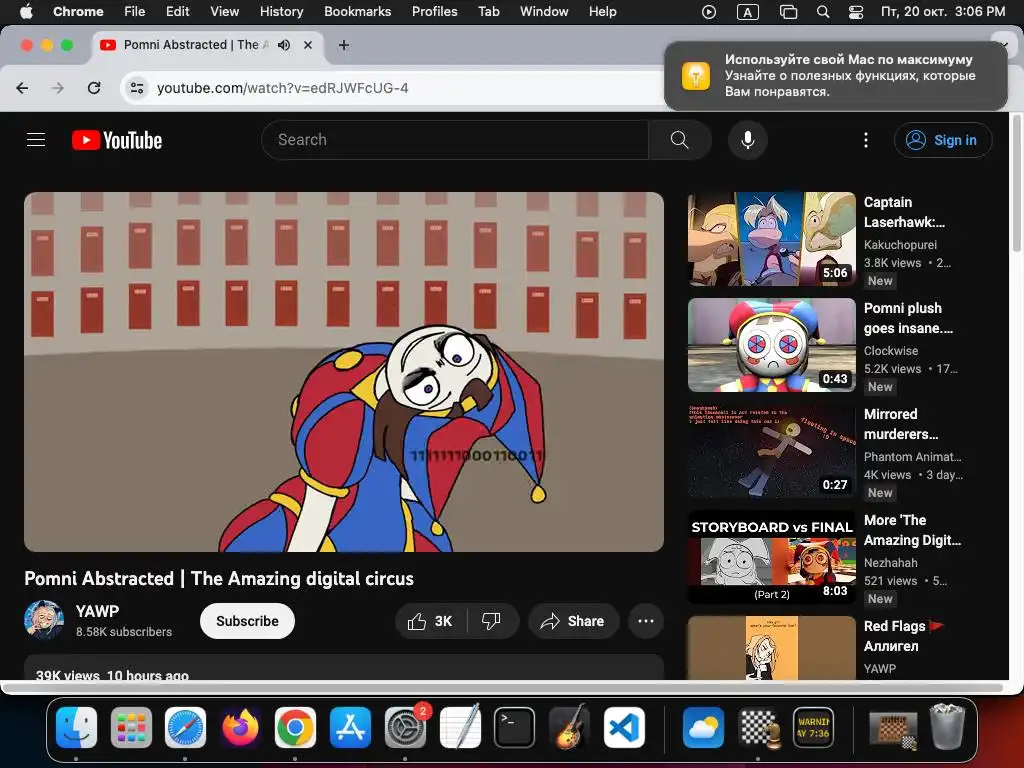Open Terminal from the Dock

coord(515,728)
